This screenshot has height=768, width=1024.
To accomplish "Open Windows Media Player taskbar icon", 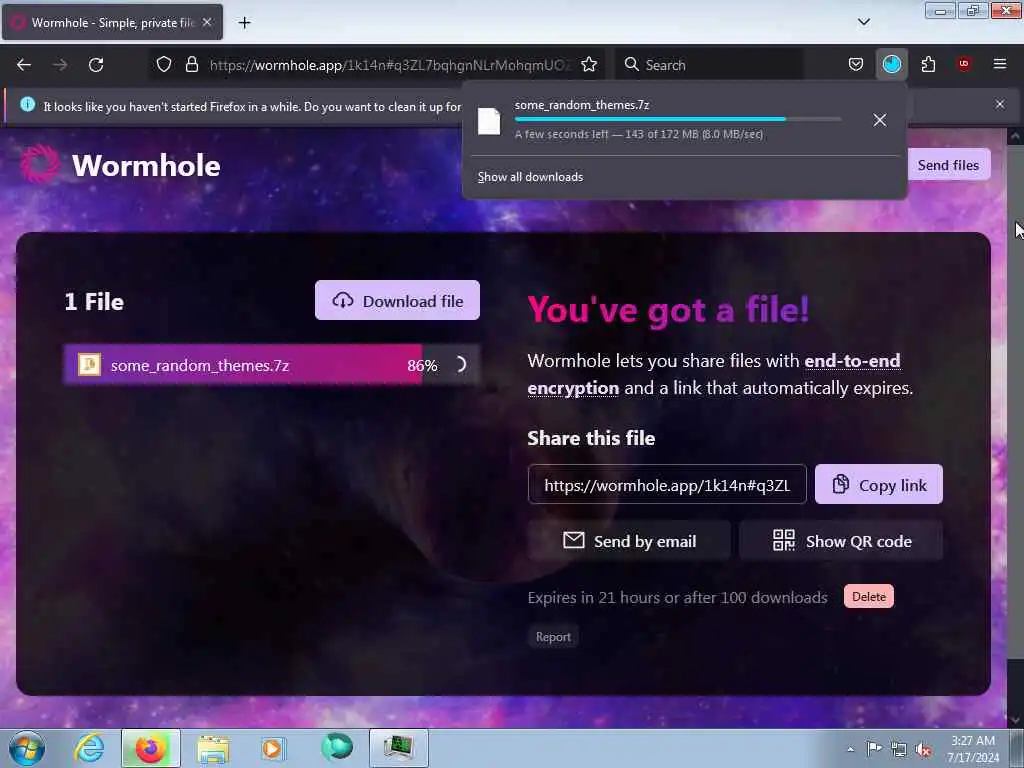I will [273, 748].
